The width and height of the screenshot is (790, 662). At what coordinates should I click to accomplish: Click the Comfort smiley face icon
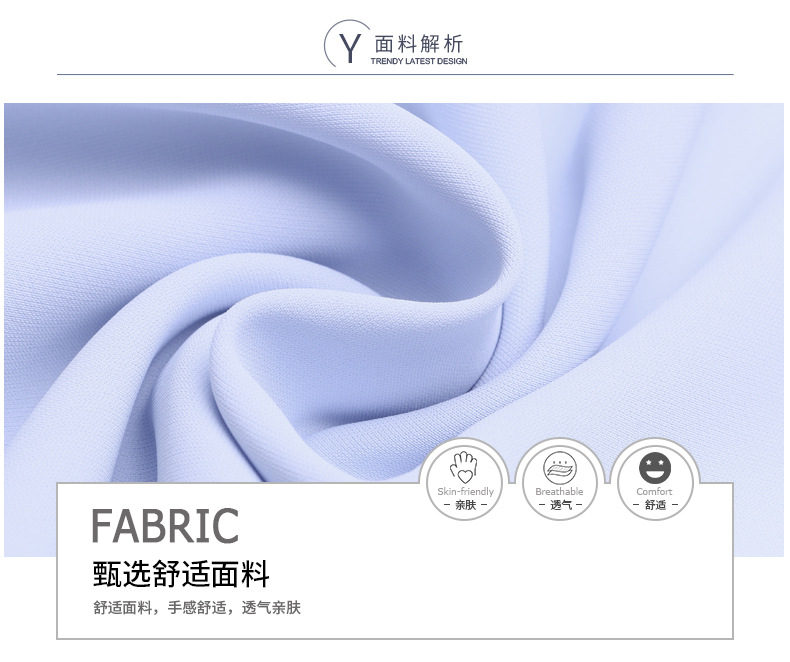tap(655, 468)
